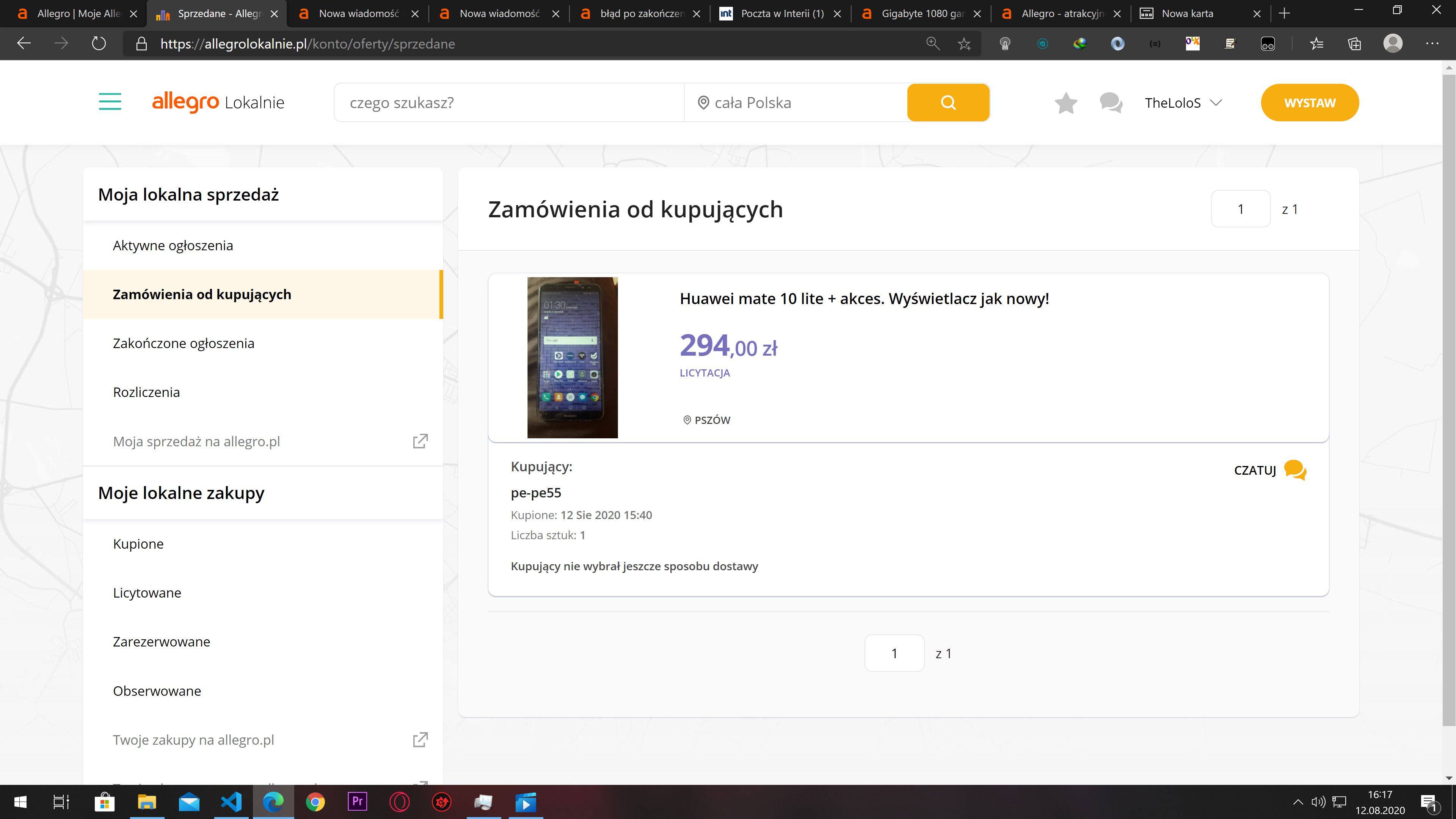Open File Explorer from taskbar

tap(147, 802)
